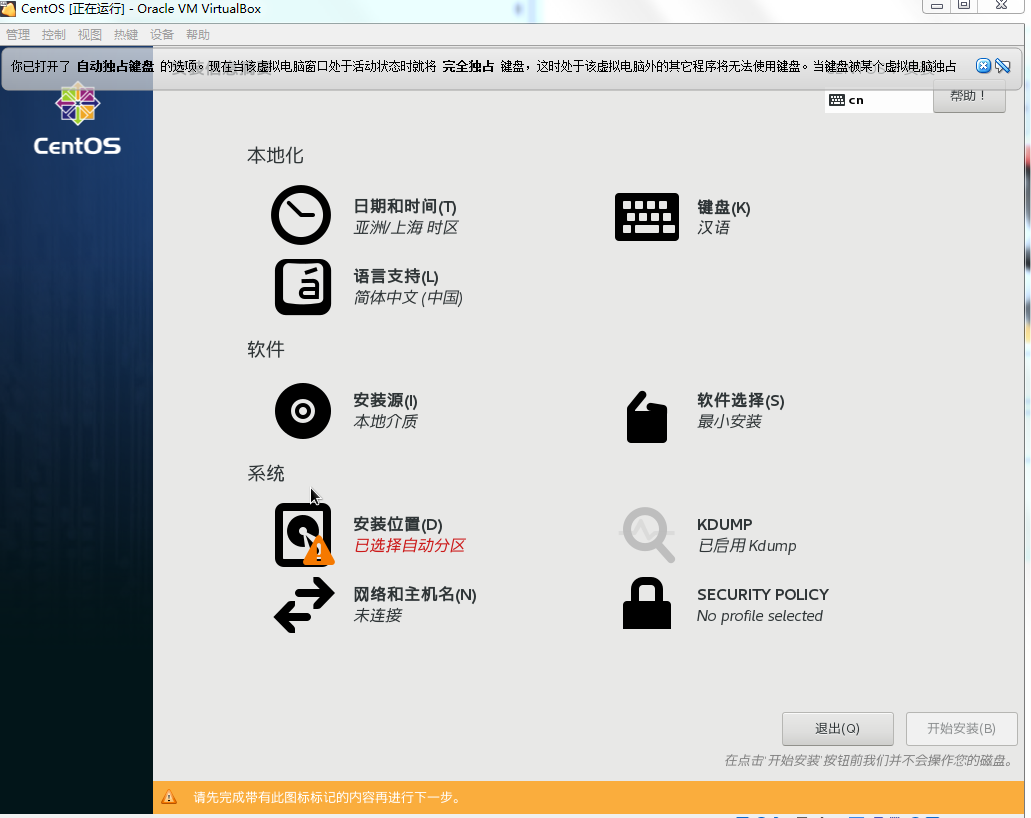
Task: Click the 未连接 network status text
Action: (377, 615)
